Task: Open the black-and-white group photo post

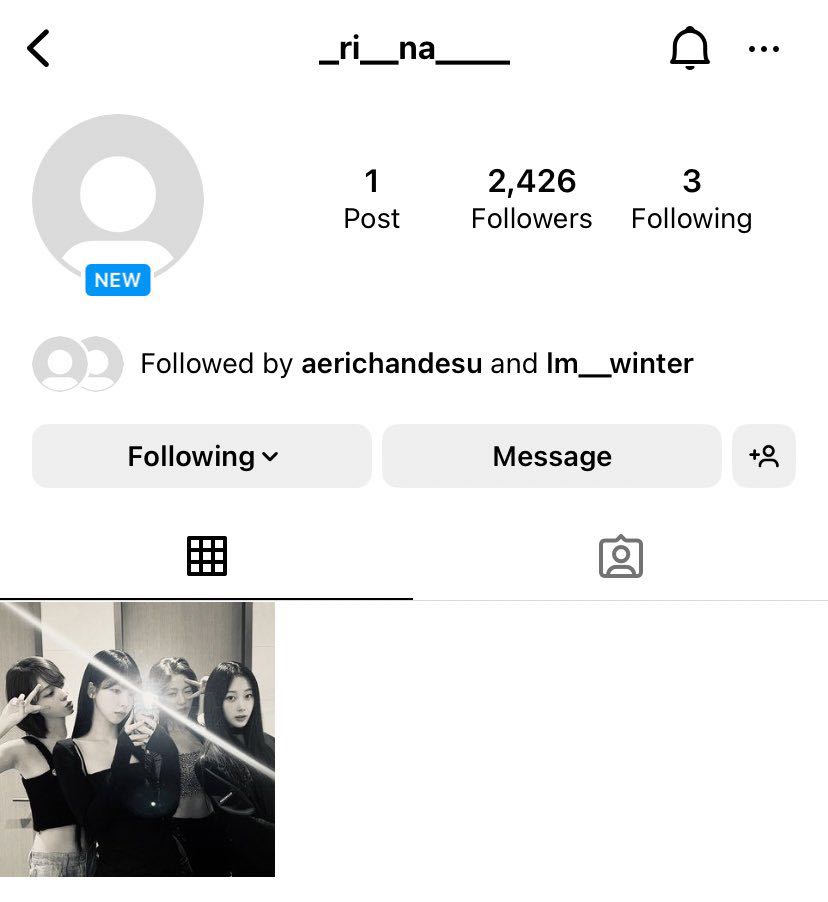Action: coord(138,739)
